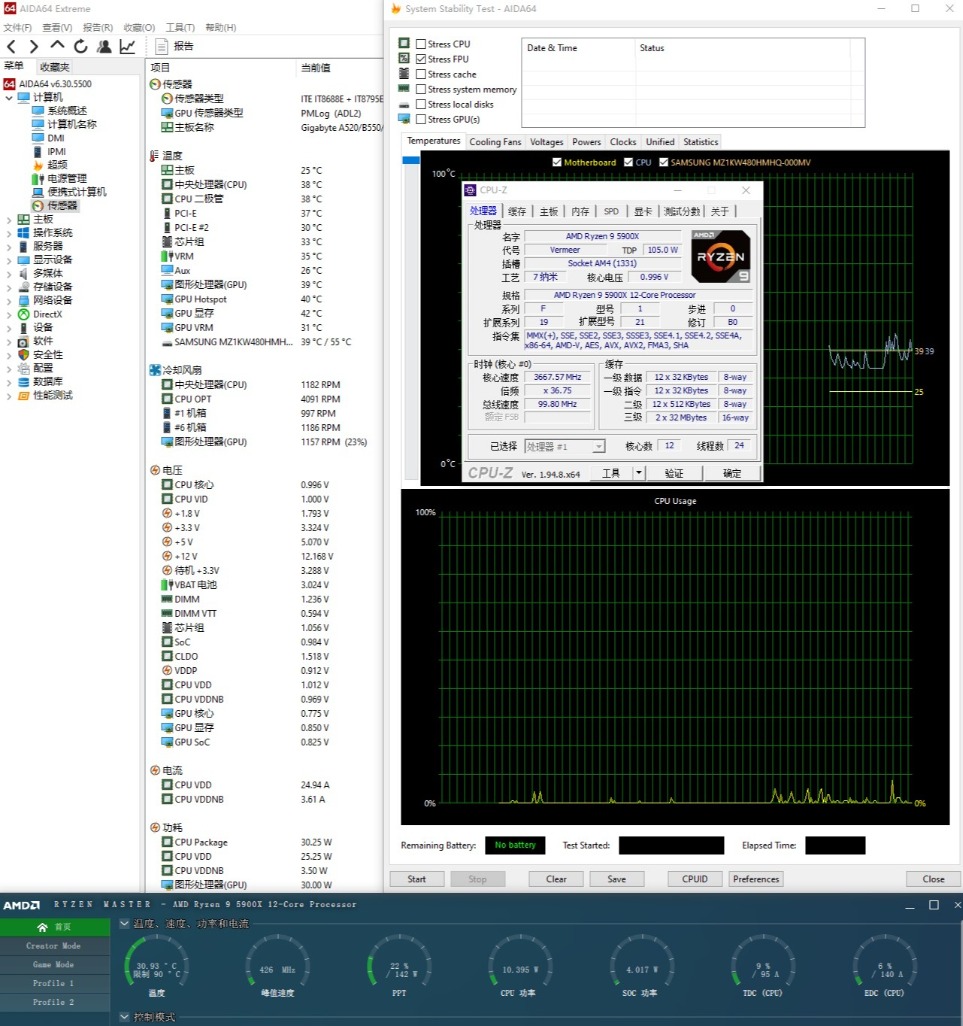The width and height of the screenshot is (963, 1026).
Task: Open the CPU-Z 工具 dropdown arrow
Action: point(639,472)
